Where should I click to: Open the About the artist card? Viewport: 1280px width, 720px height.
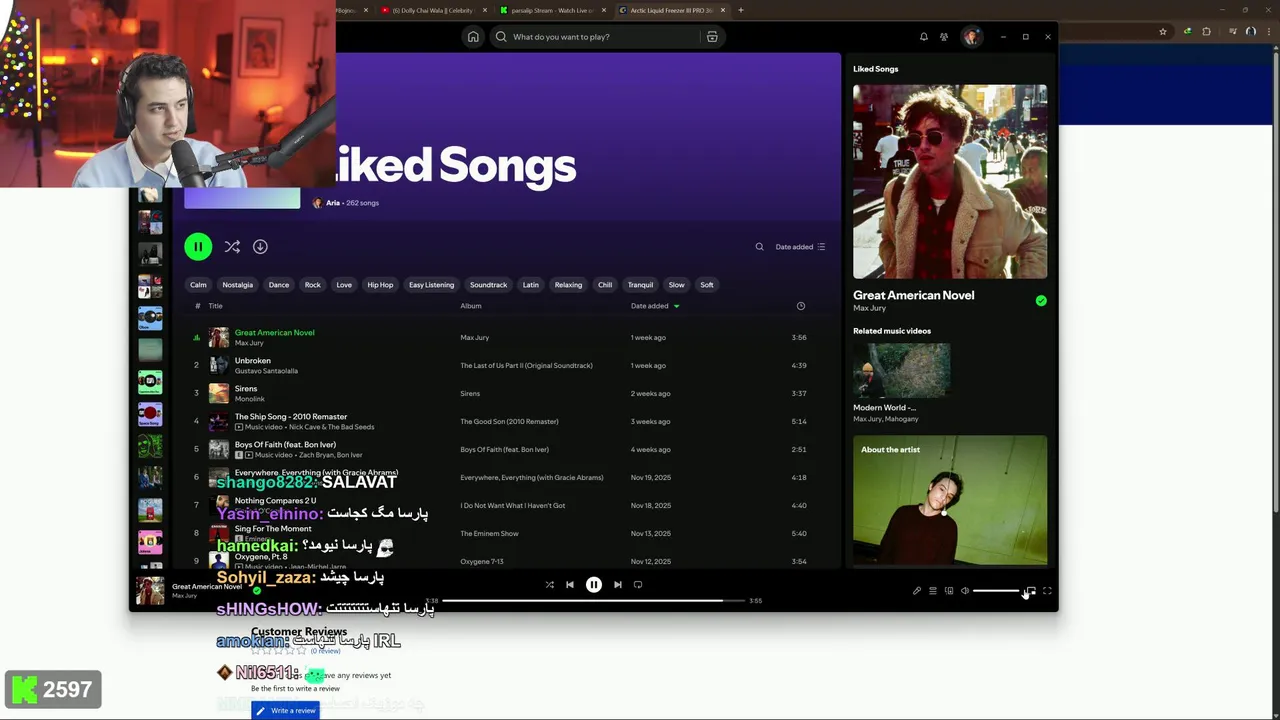[950, 500]
